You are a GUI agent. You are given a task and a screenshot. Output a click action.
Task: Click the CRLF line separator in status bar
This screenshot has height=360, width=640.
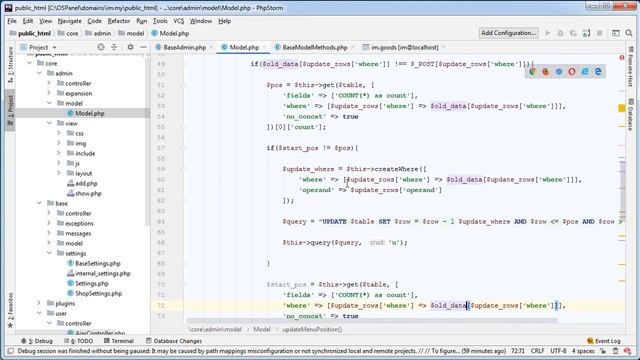point(537,351)
